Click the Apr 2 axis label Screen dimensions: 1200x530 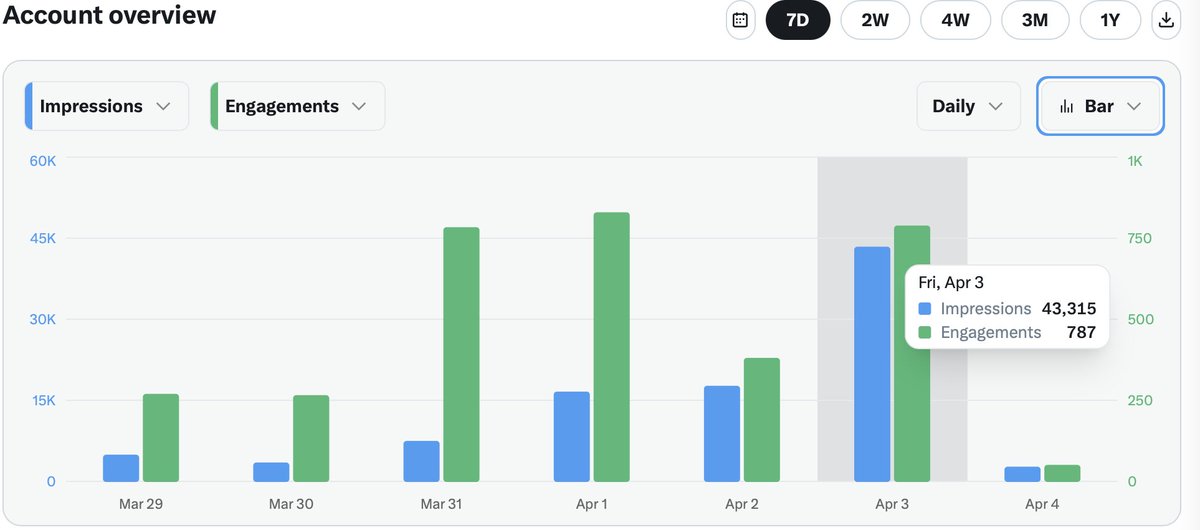tap(741, 504)
